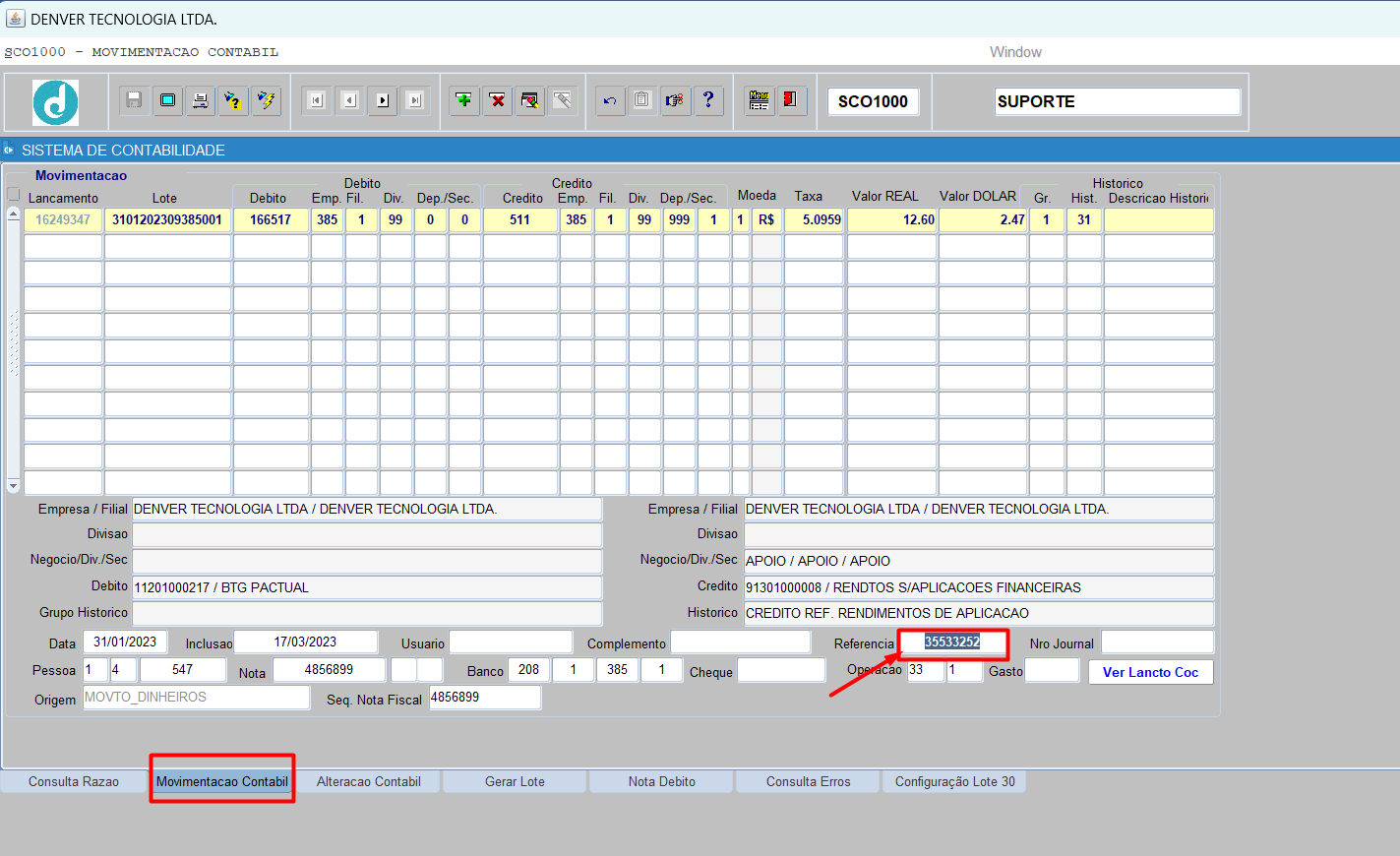Open the Consulta Erros tab
Viewport: 1400px width, 856px height.
tap(809, 782)
